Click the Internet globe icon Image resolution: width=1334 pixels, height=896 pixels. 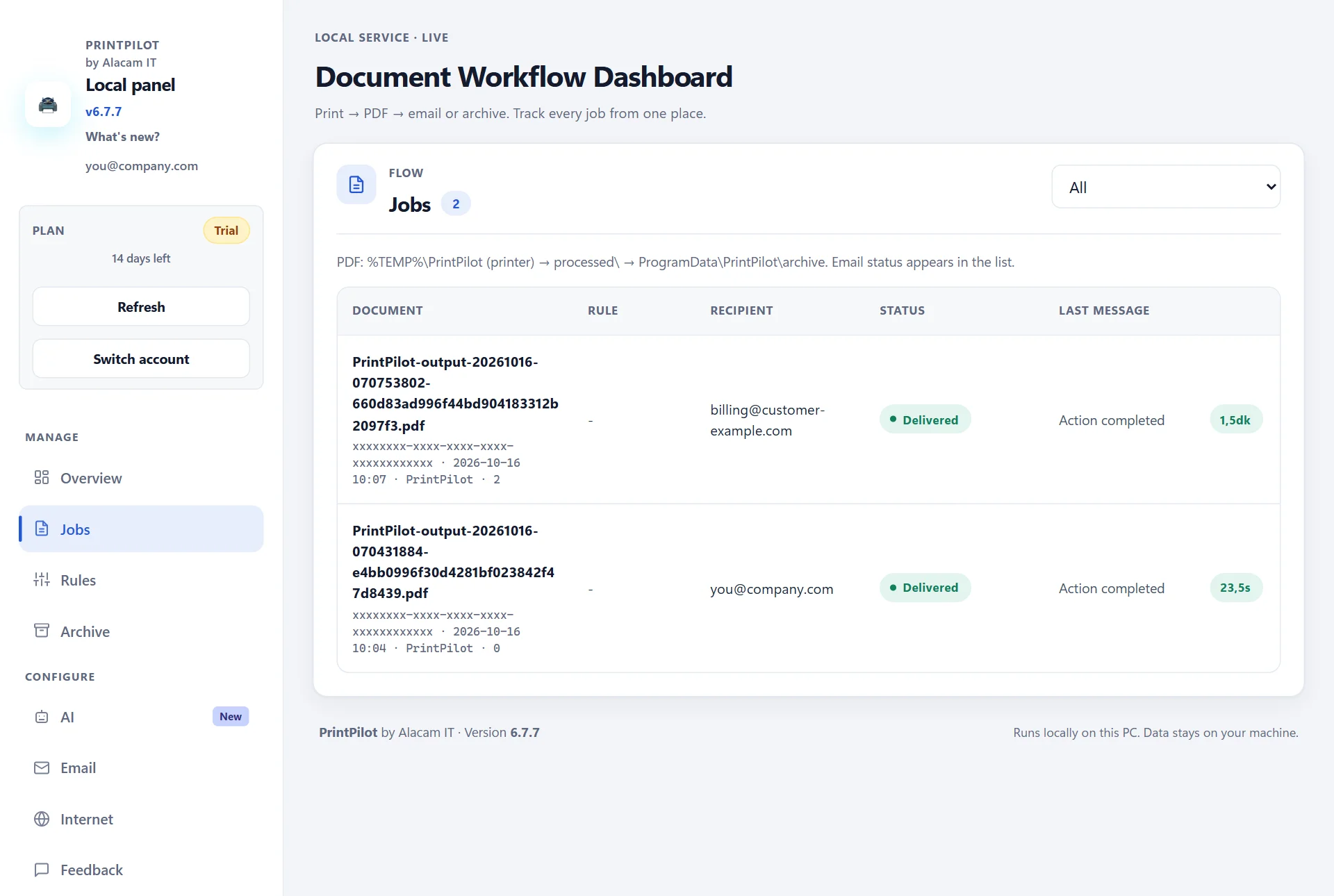(x=42, y=819)
